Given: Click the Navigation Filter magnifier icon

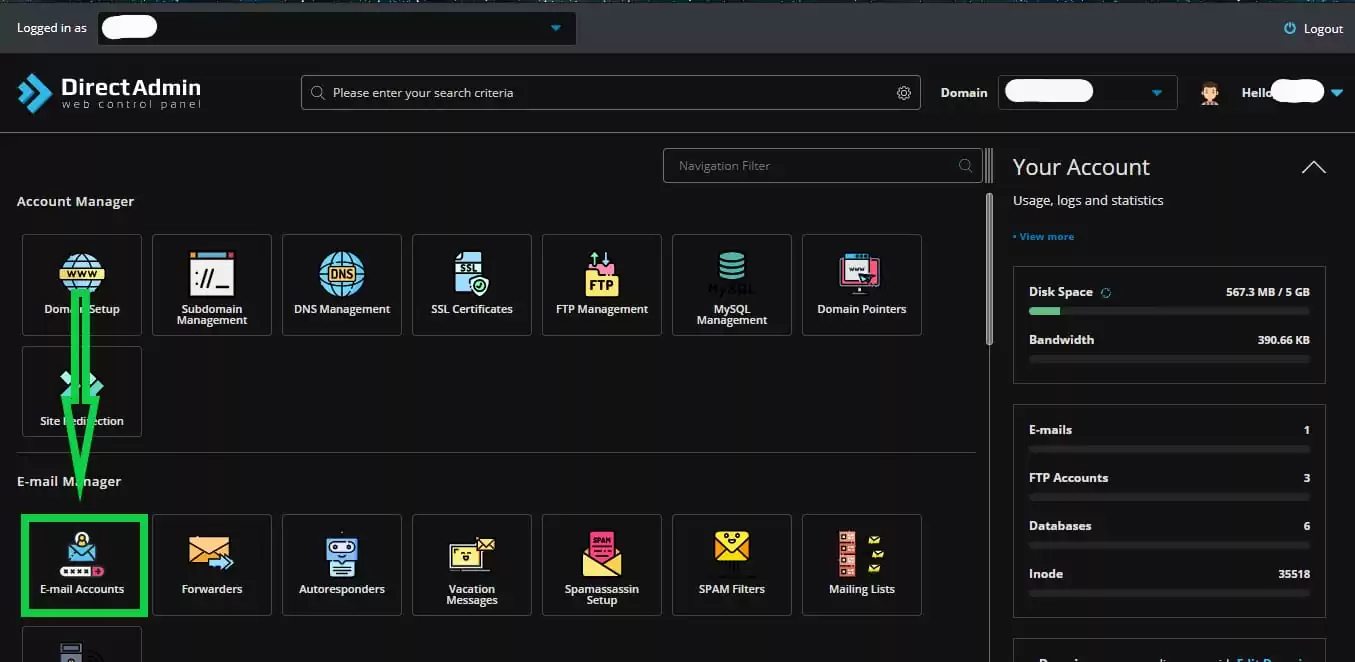Looking at the screenshot, I should [965, 166].
